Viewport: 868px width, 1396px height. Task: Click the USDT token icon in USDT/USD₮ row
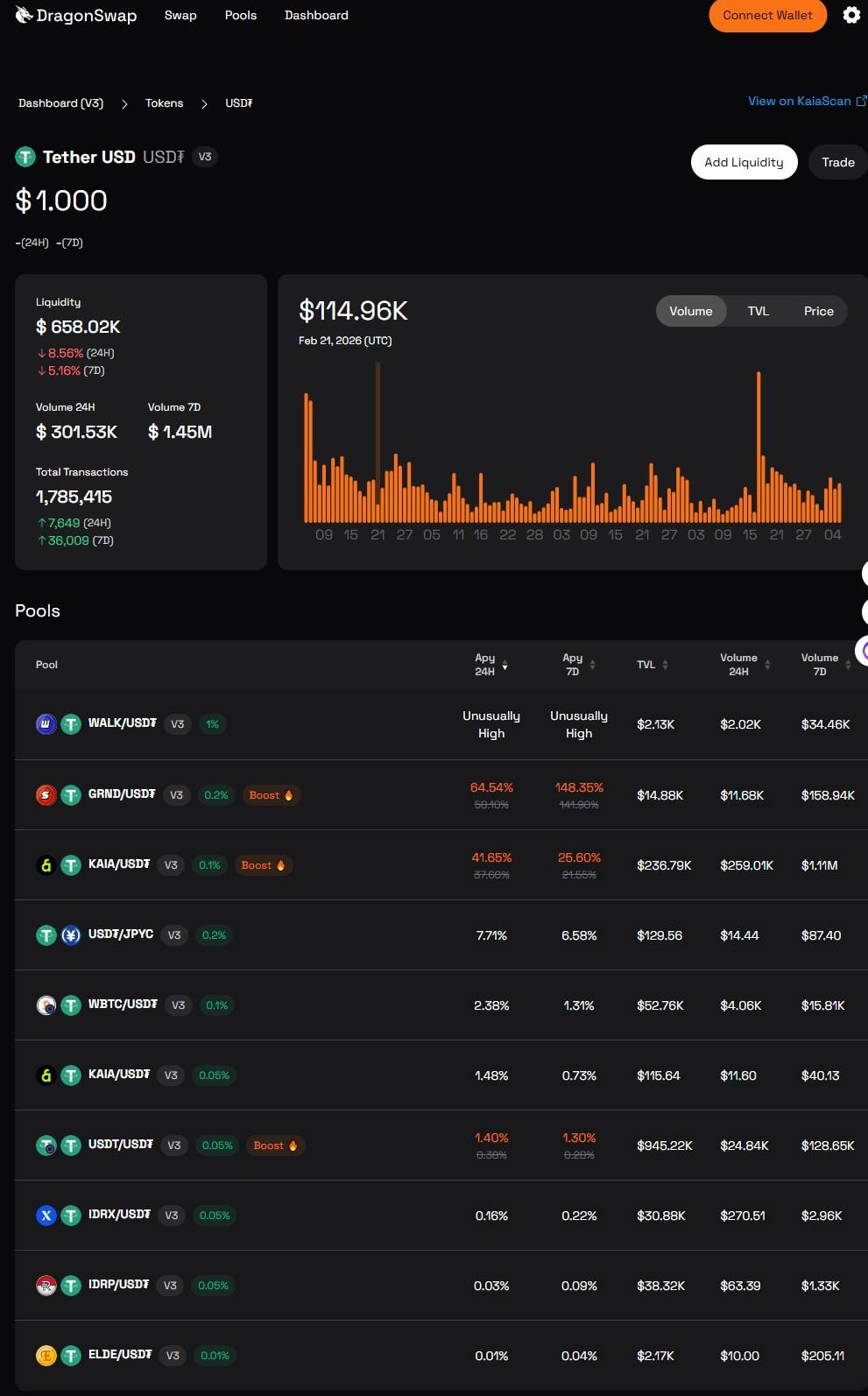point(46,1146)
